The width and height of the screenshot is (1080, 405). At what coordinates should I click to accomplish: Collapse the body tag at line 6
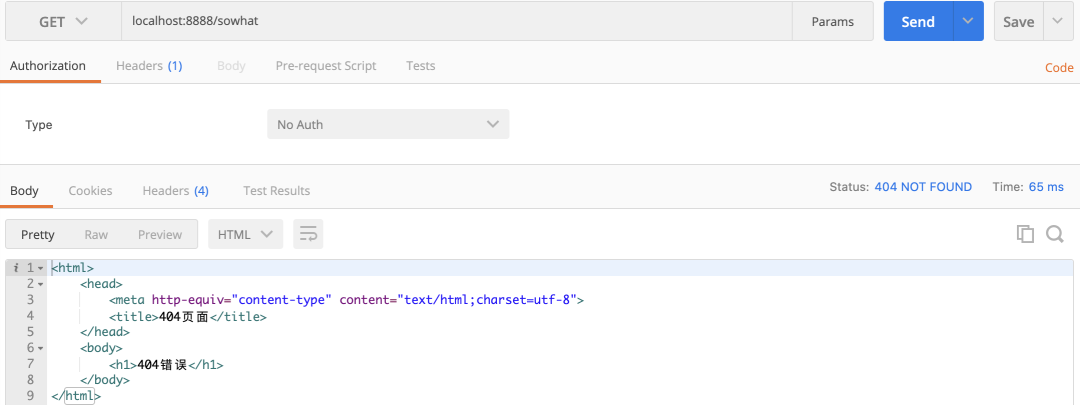click(x=41, y=348)
